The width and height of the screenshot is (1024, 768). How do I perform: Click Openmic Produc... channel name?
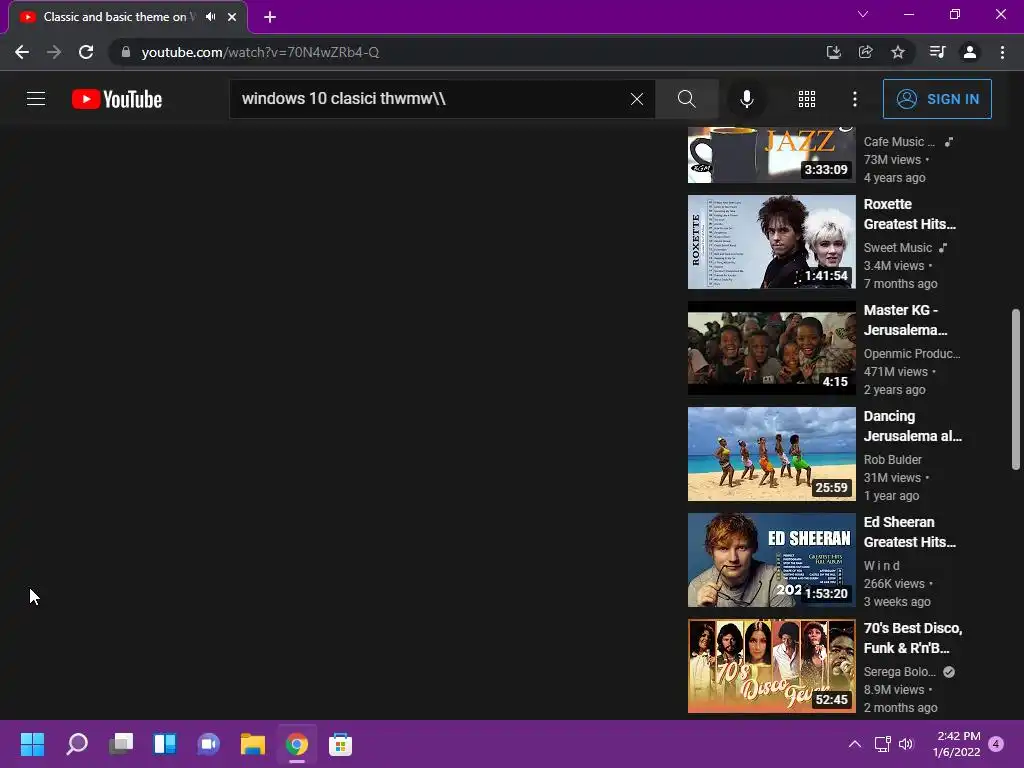912,353
